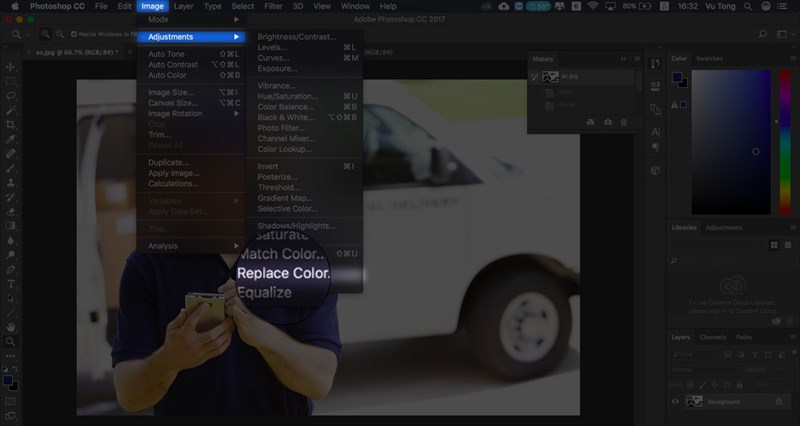The height and width of the screenshot is (426, 800).
Task: Open the Normal blend mode dropdown
Action: (704, 369)
